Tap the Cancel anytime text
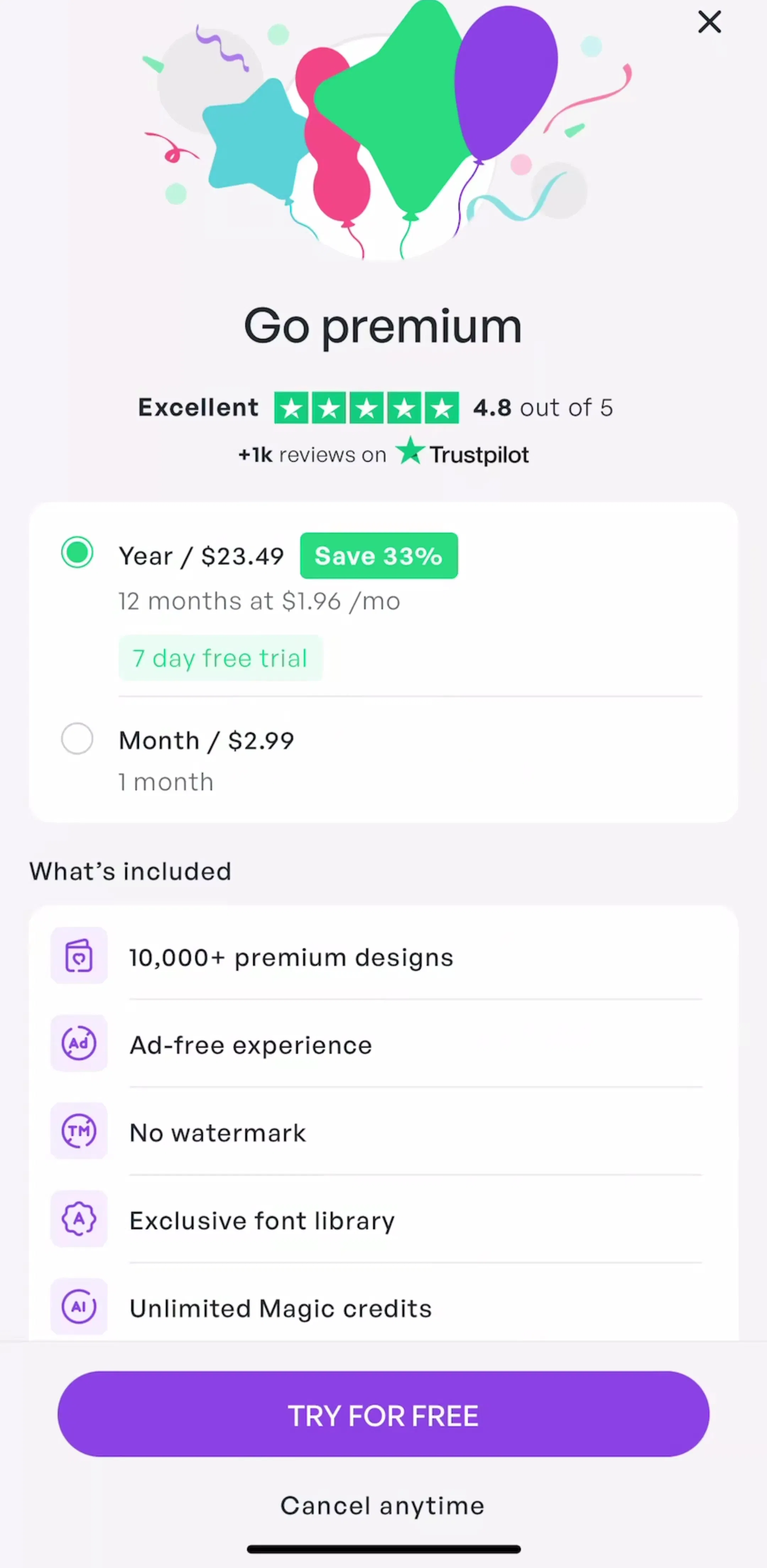 [382, 1505]
